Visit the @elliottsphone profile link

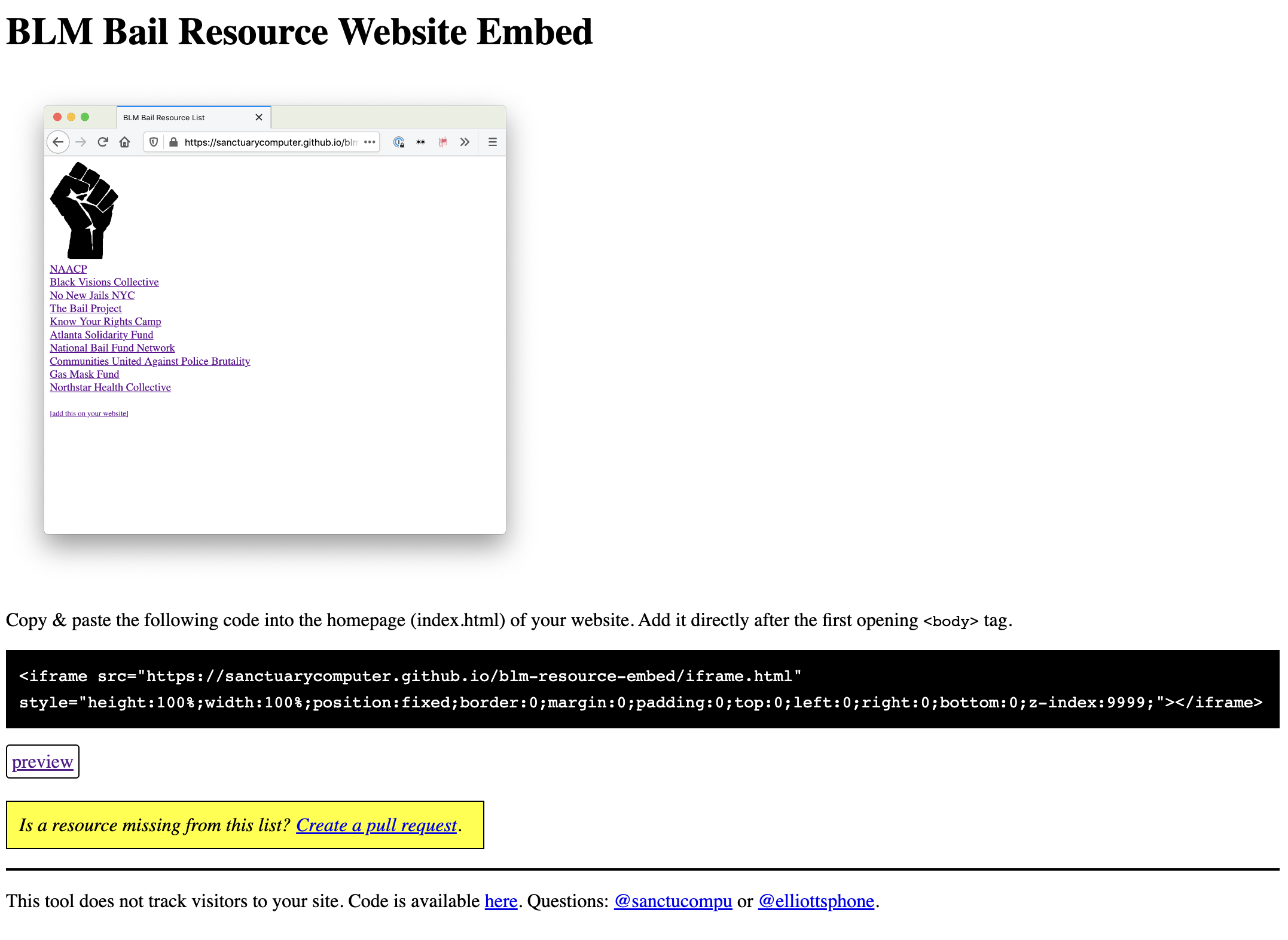point(816,901)
